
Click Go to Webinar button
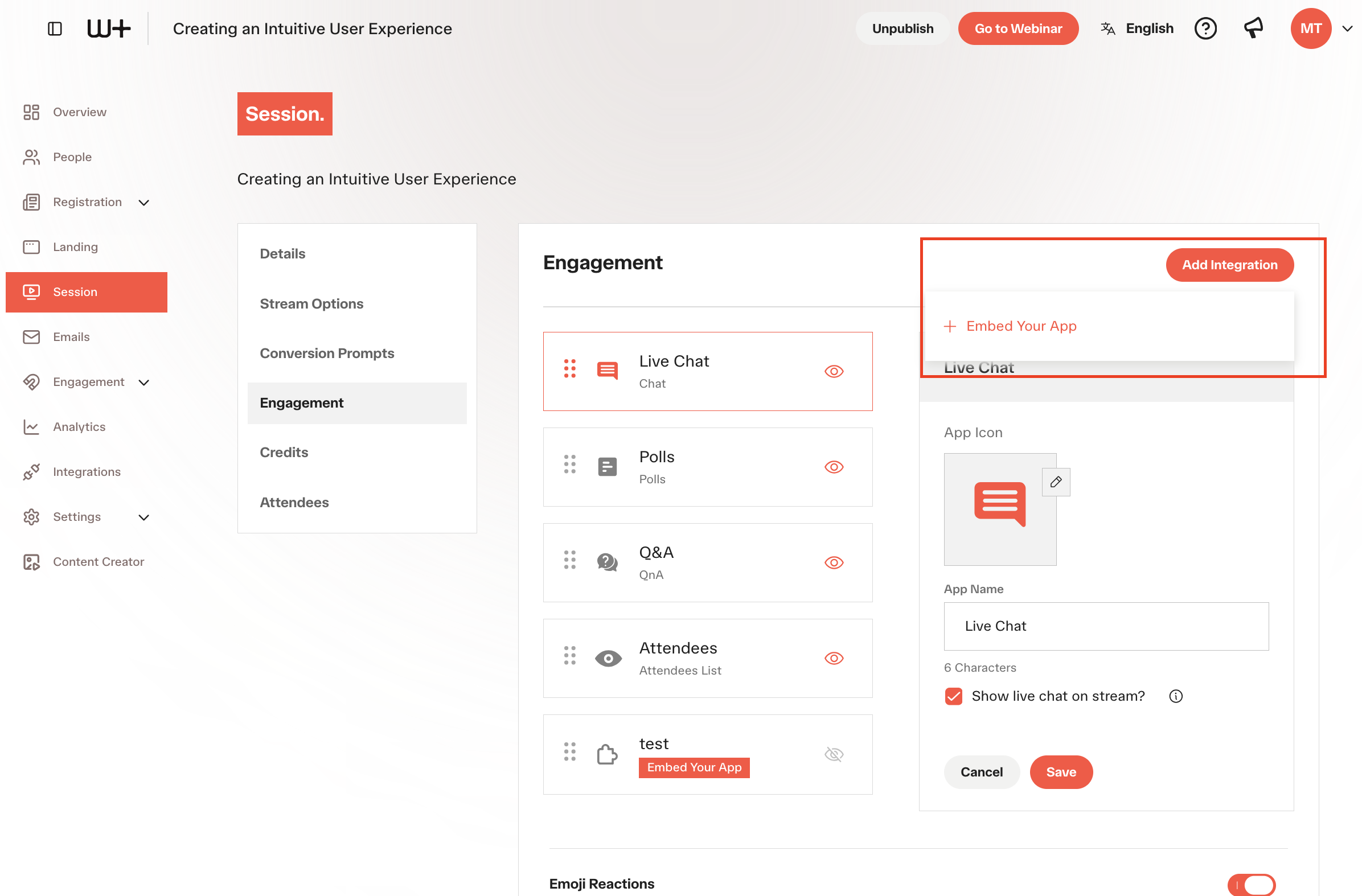(x=1018, y=28)
